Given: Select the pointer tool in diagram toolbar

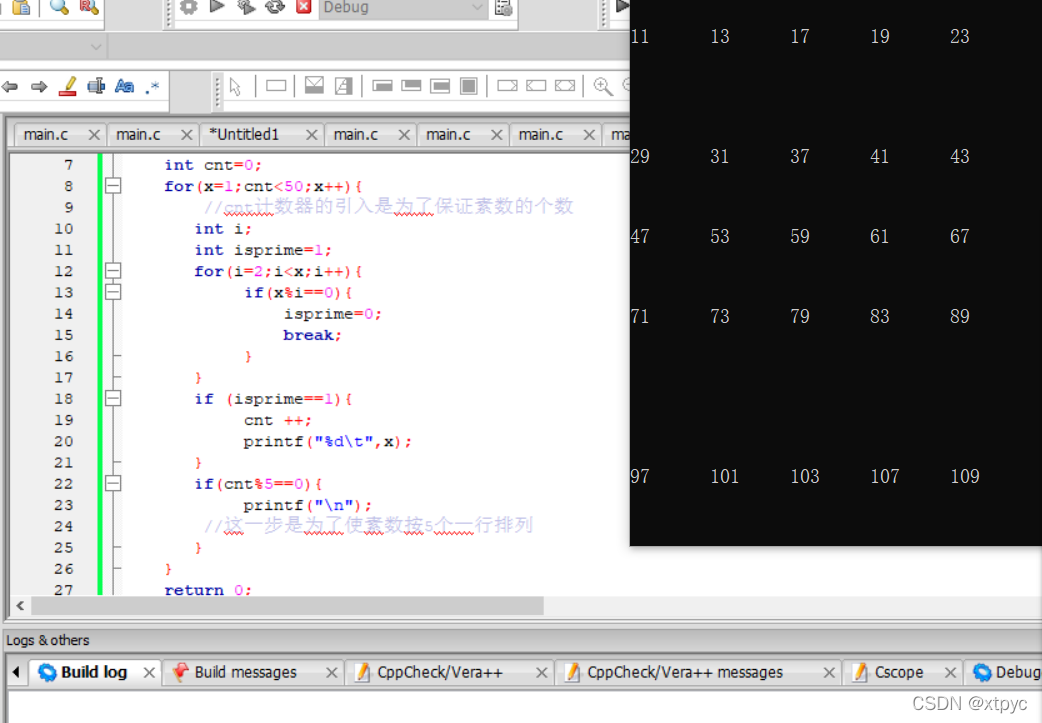Looking at the screenshot, I should pyautogui.click(x=235, y=86).
